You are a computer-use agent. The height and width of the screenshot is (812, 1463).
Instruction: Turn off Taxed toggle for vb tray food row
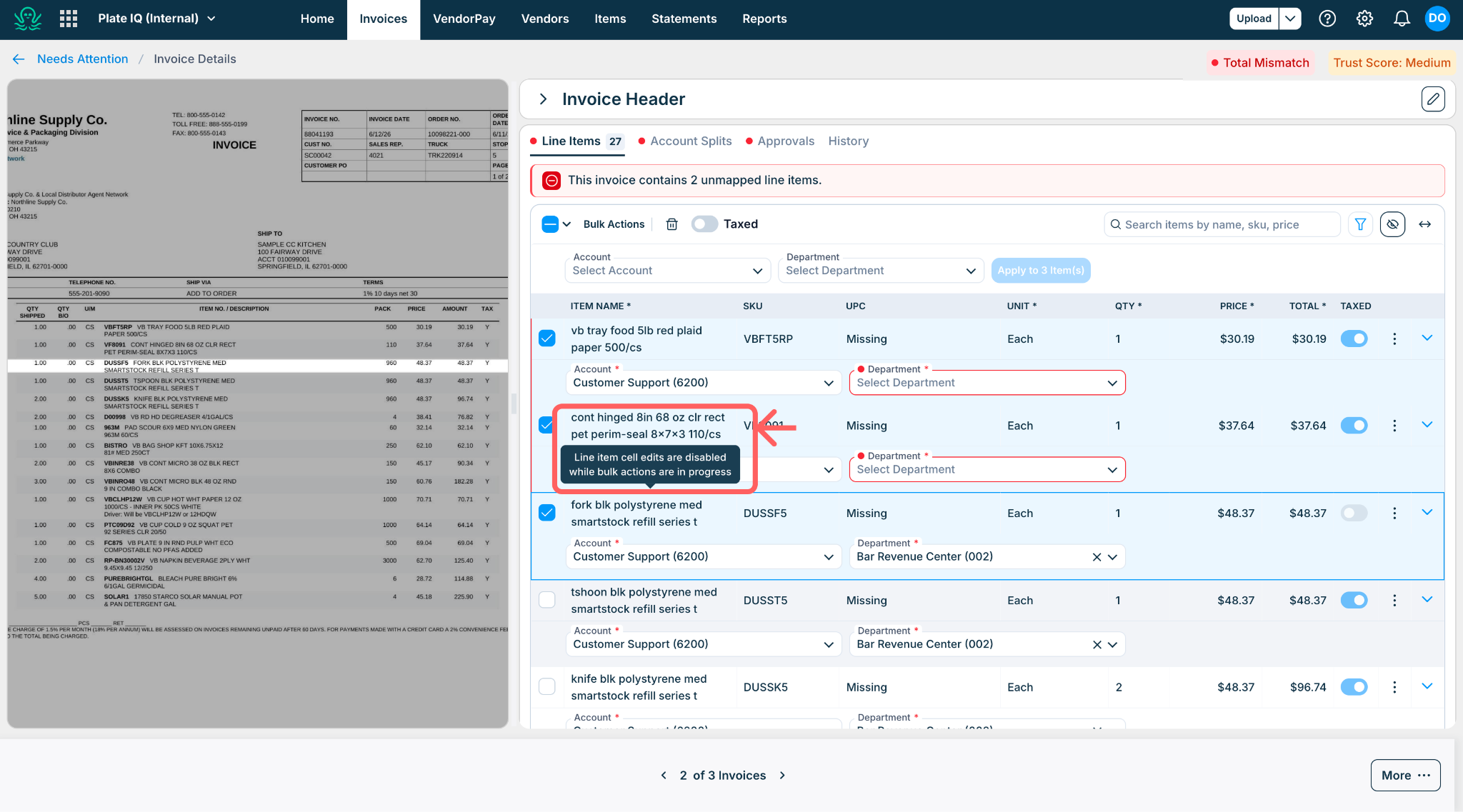pos(1354,339)
